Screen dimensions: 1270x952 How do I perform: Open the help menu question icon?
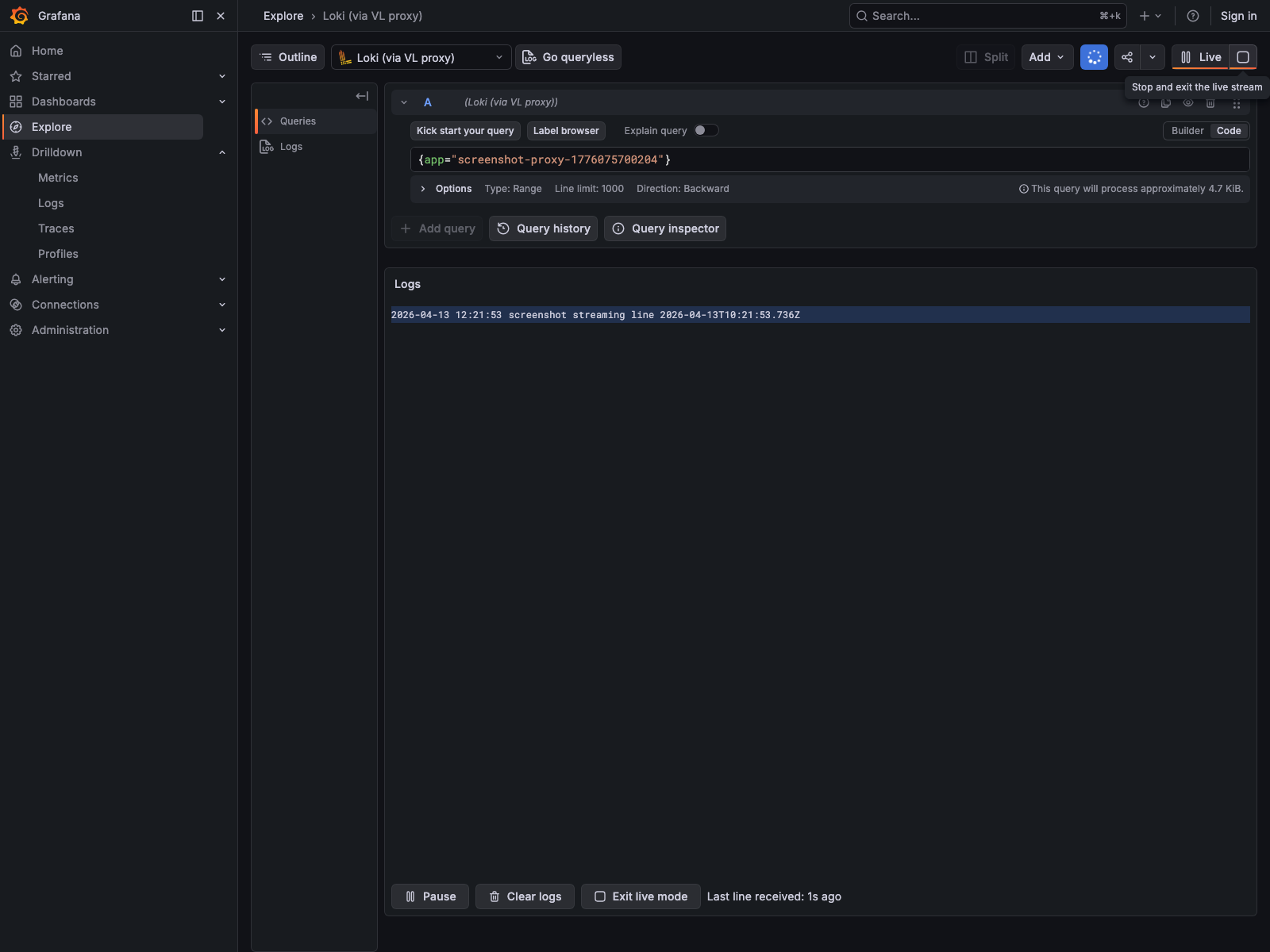point(1192,16)
